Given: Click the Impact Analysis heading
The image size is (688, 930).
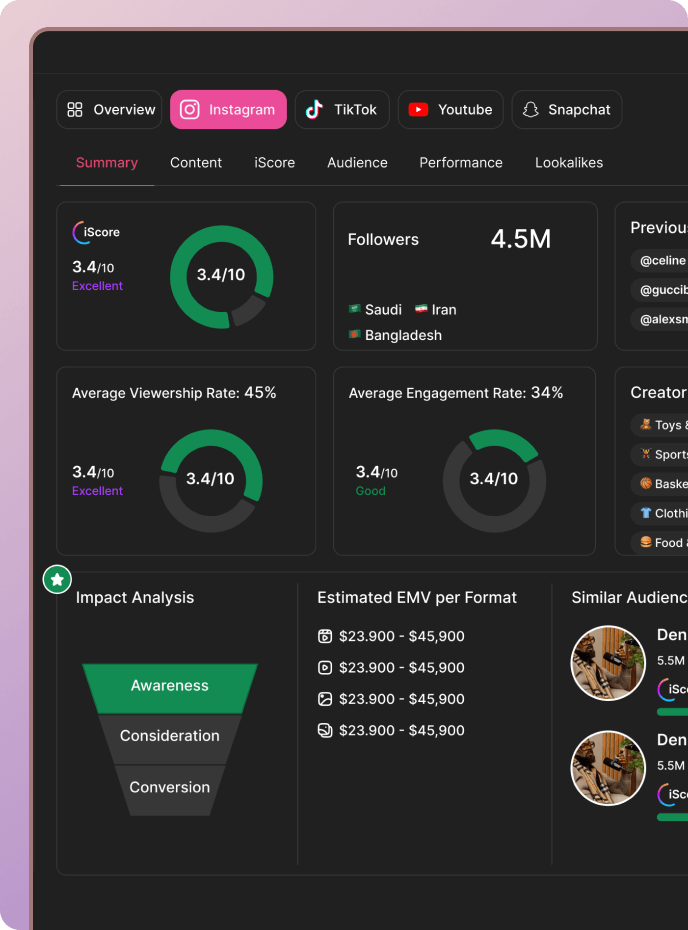Looking at the screenshot, I should pos(135,597).
